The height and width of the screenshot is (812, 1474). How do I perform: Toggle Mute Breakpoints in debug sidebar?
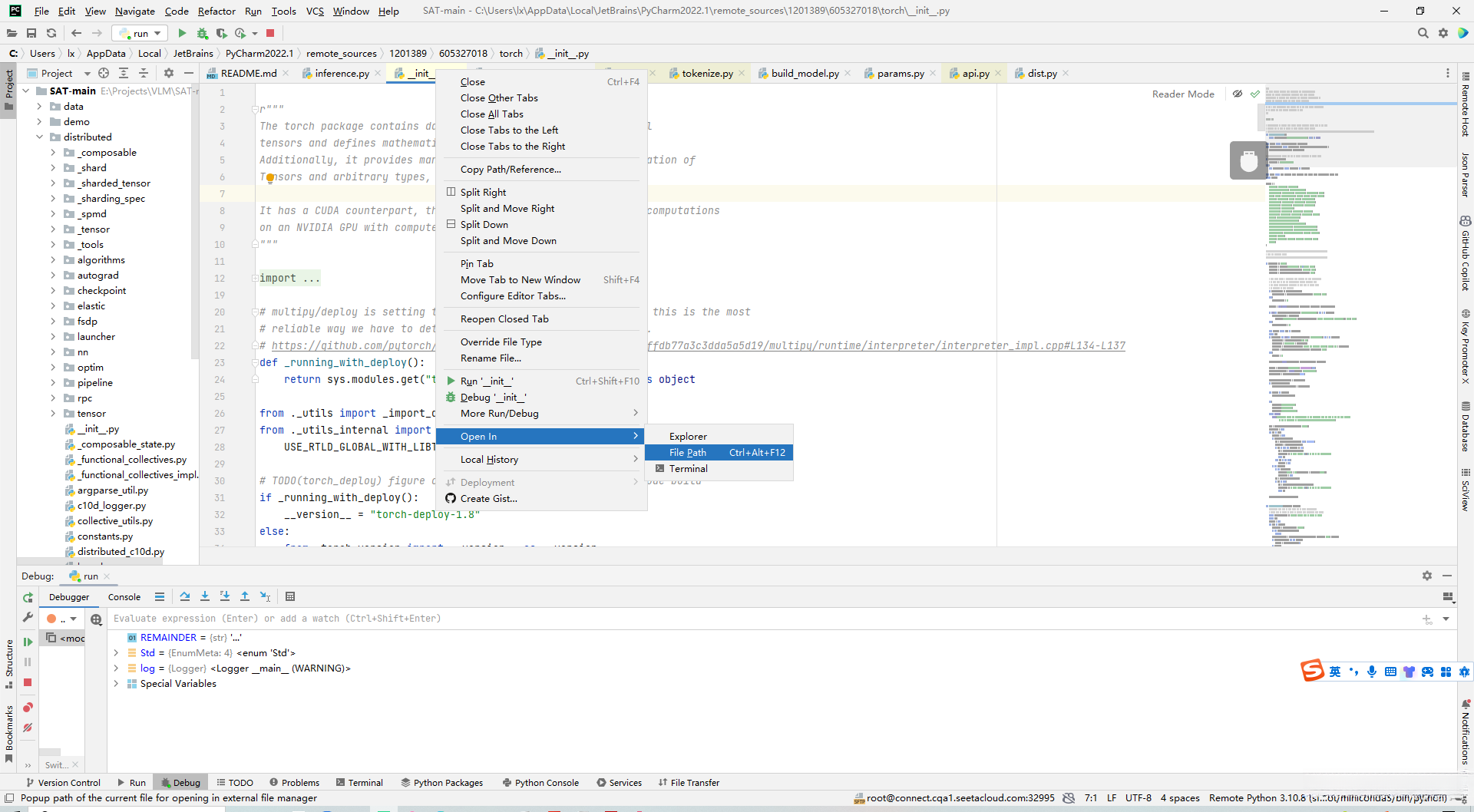coord(28,728)
